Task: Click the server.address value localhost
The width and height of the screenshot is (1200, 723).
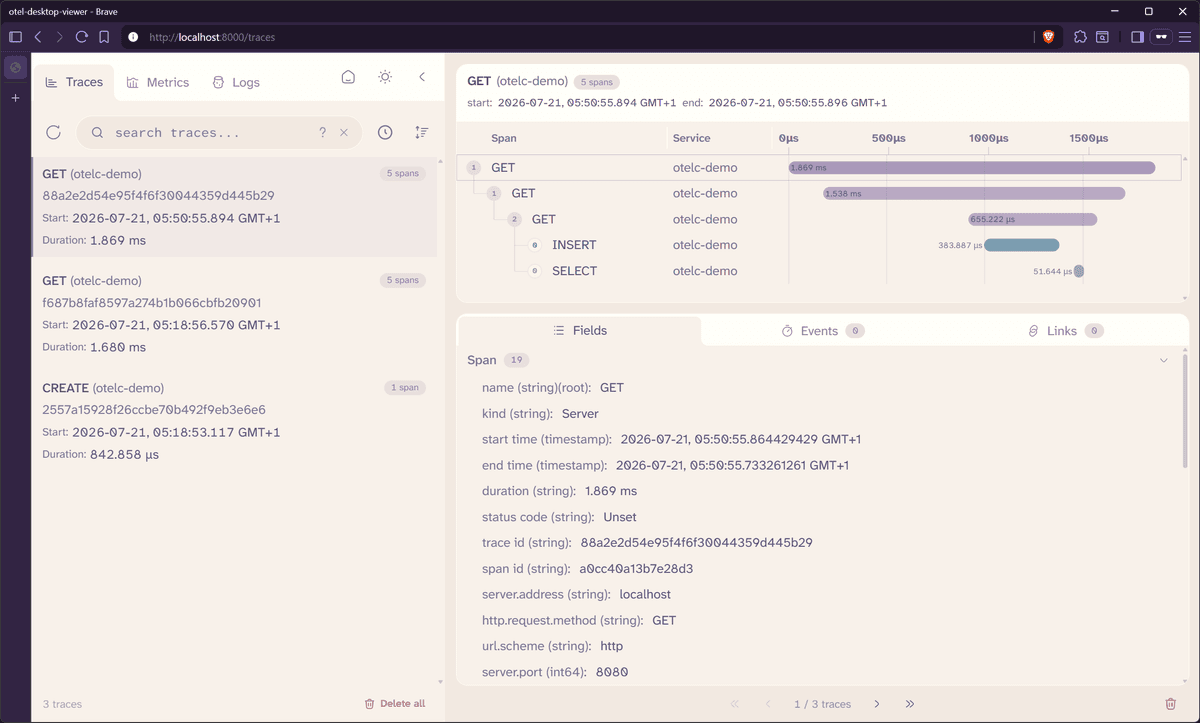Action: tap(645, 595)
